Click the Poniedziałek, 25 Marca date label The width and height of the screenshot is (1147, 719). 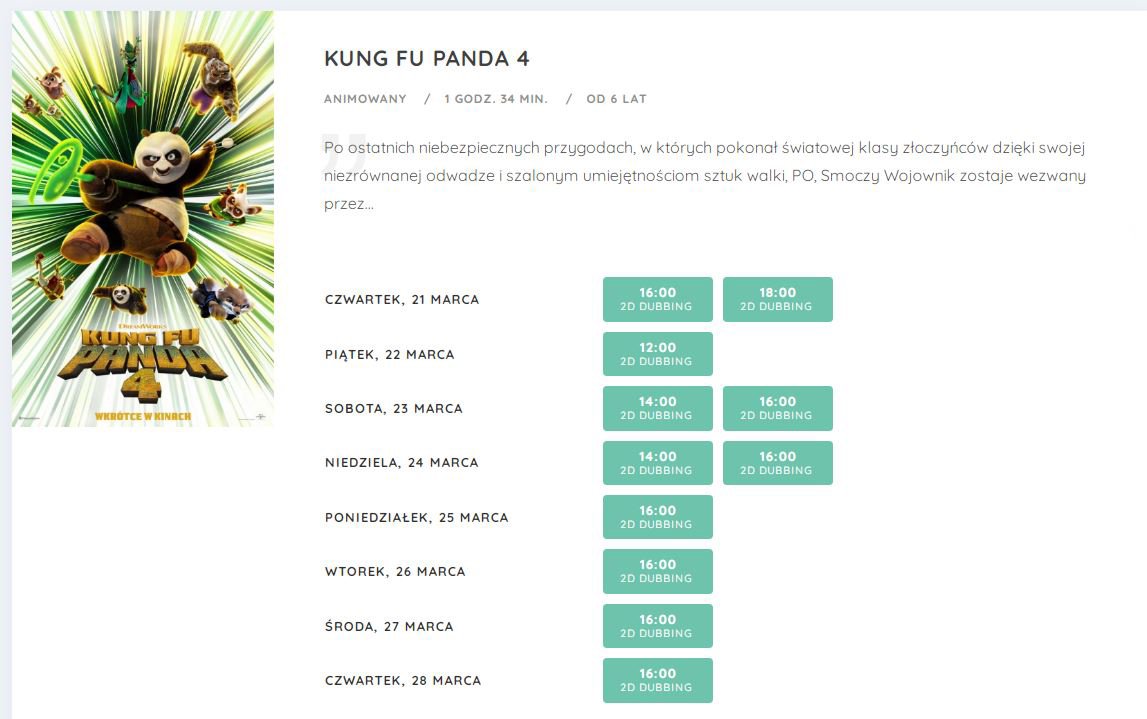pyautogui.click(x=417, y=517)
